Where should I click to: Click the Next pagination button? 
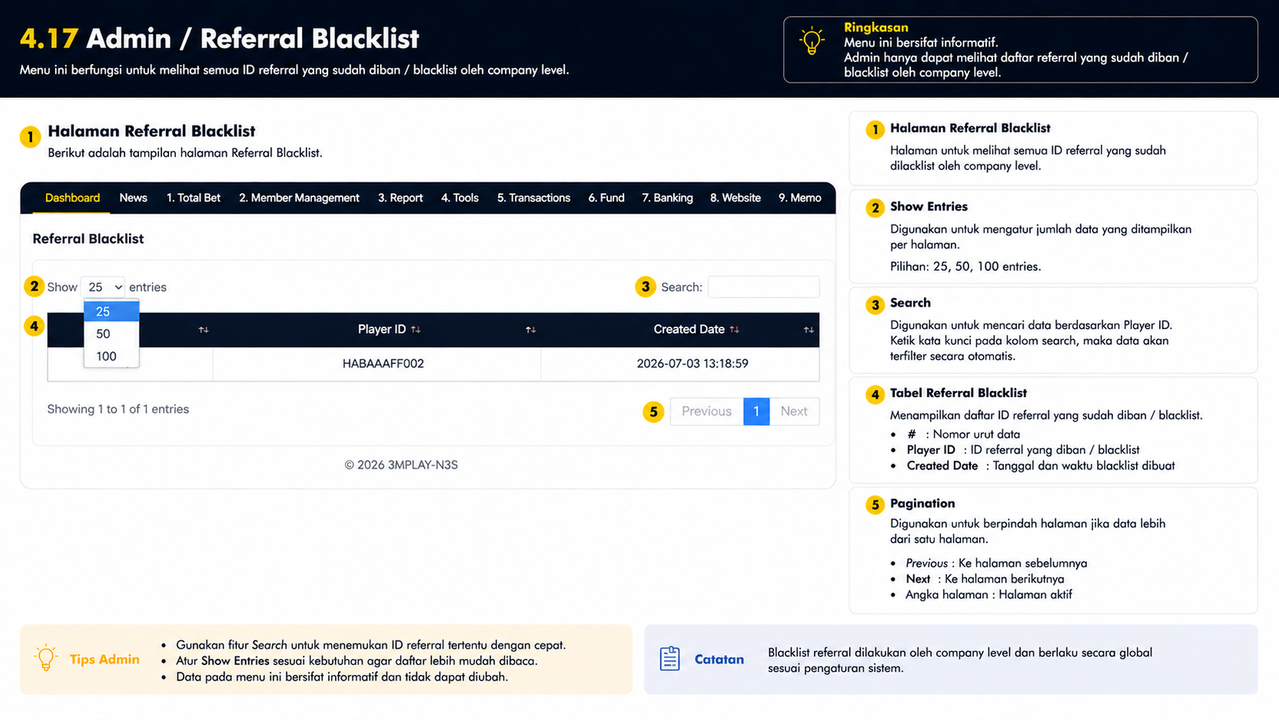click(x=794, y=411)
